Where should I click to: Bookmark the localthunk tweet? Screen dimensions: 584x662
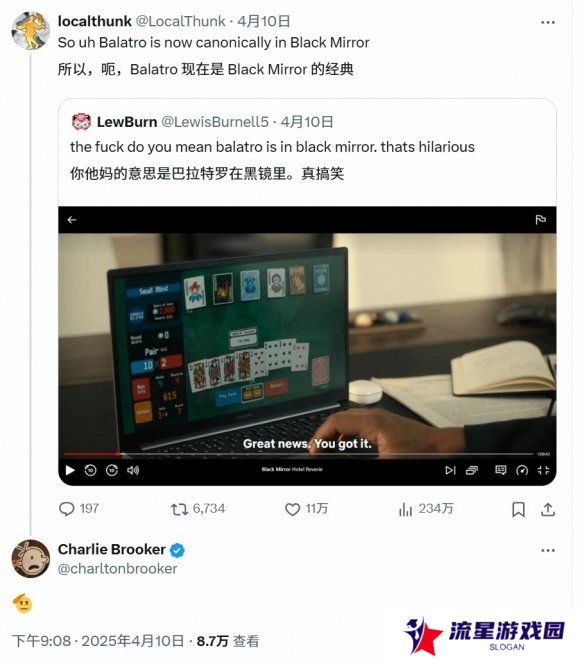pyautogui.click(x=519, y=510)
